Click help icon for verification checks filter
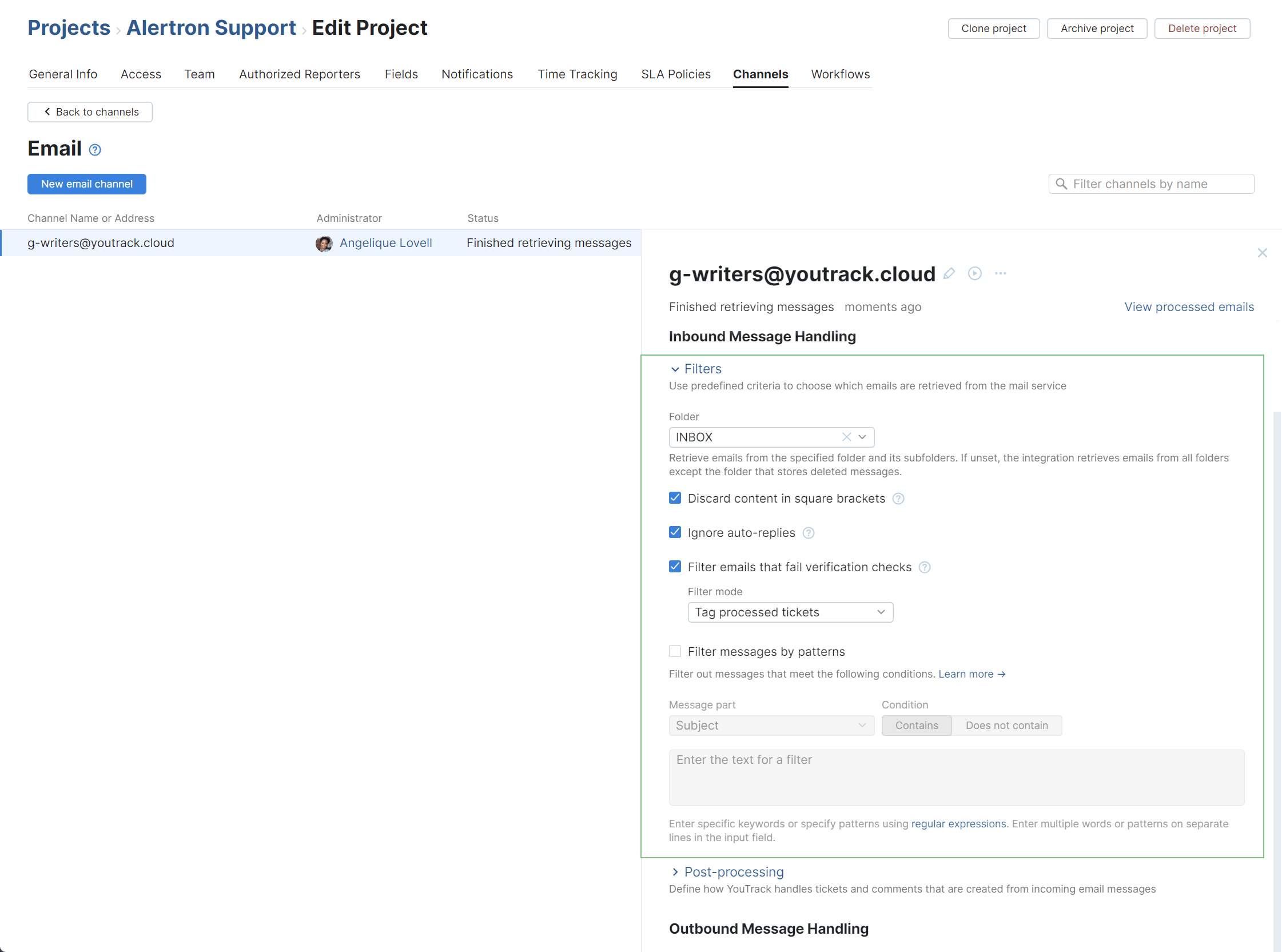This screenshot has width=1282, height=952. point(924,568)
